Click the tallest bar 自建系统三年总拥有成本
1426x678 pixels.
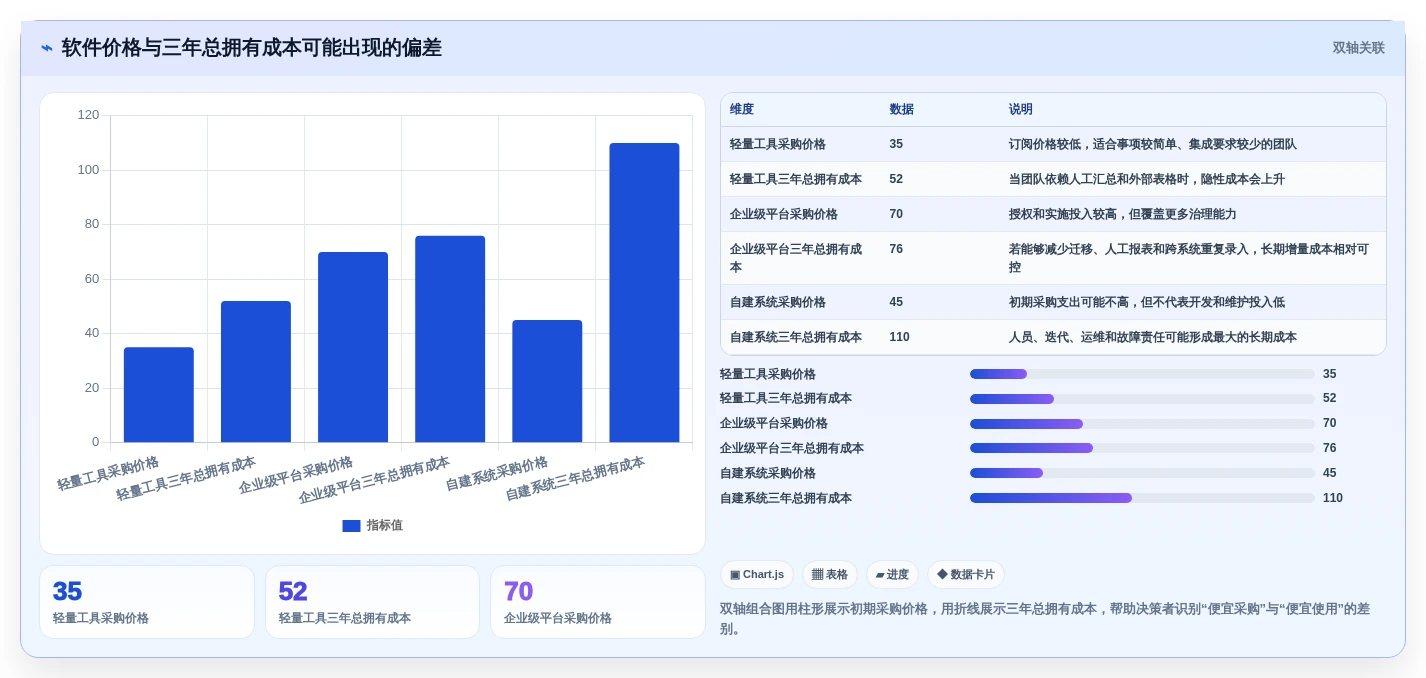644,293
